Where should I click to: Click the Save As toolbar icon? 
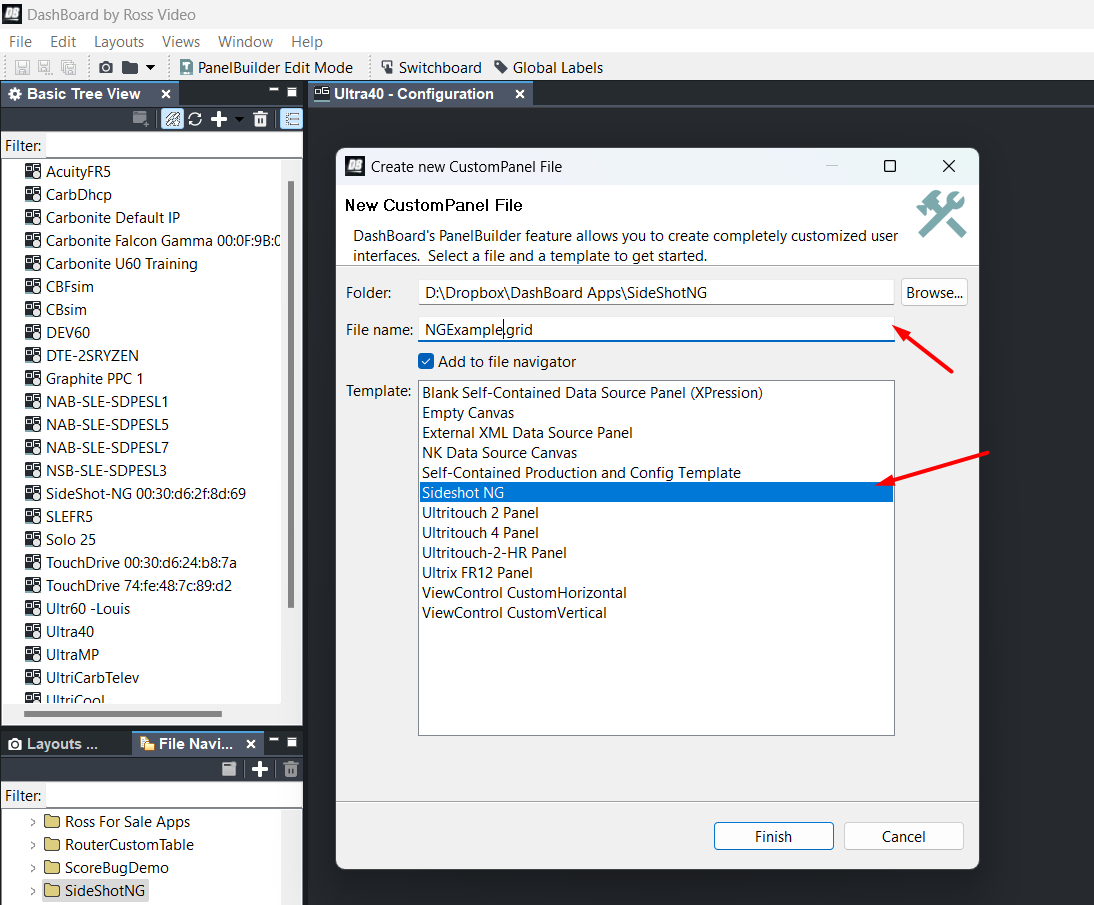click(x=45, y=68)
